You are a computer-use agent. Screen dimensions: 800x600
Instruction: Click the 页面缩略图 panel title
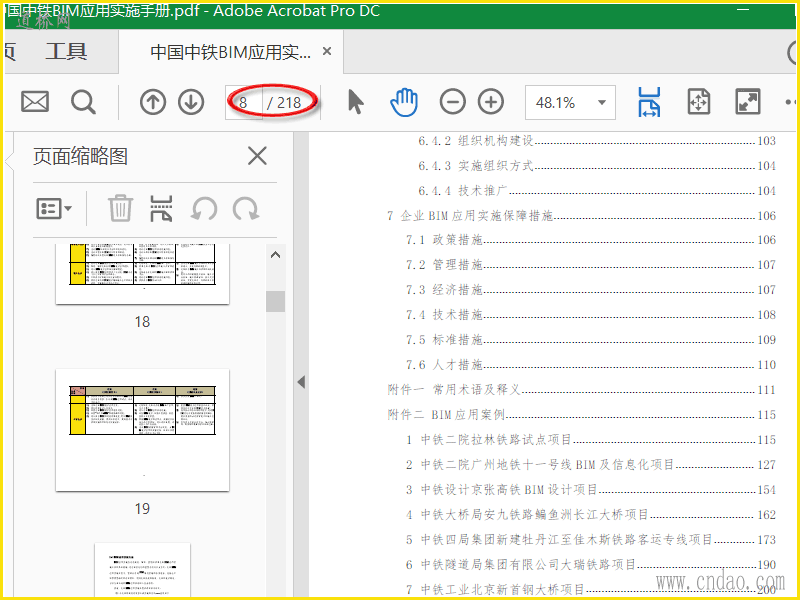point(80,156)
